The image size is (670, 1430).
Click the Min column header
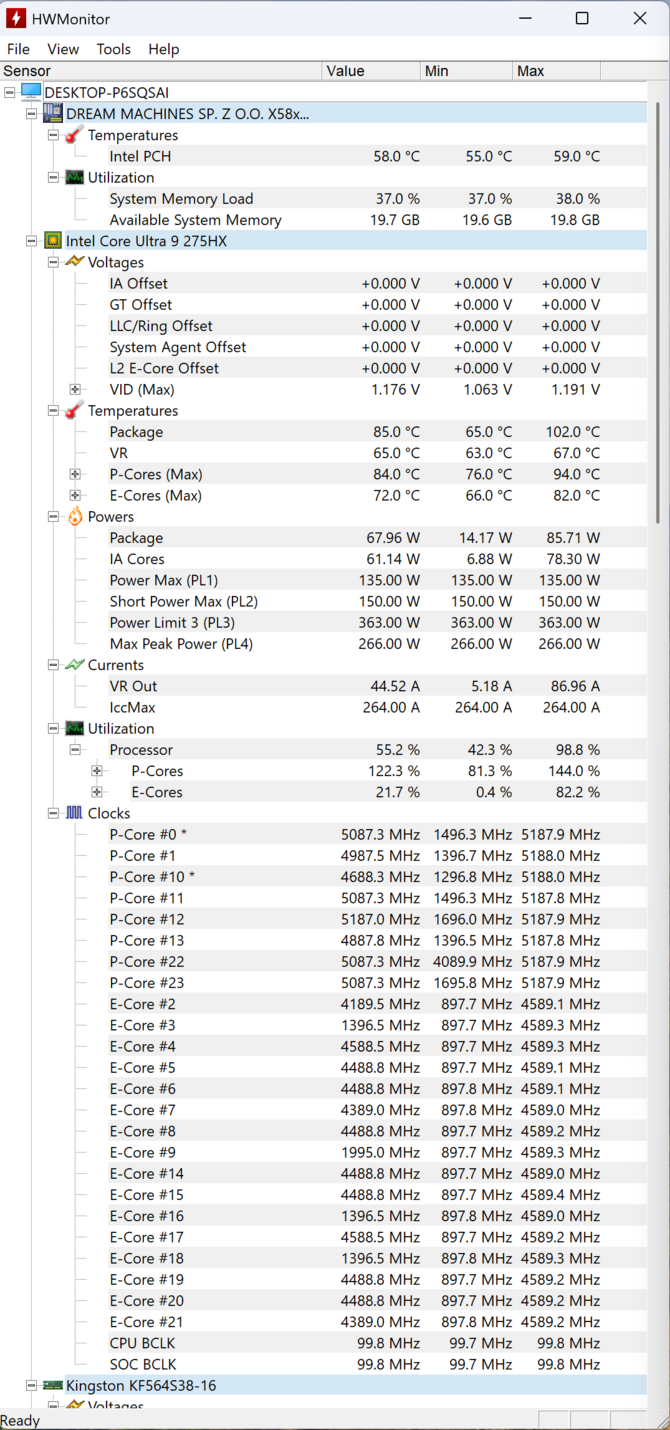(466, 71)
